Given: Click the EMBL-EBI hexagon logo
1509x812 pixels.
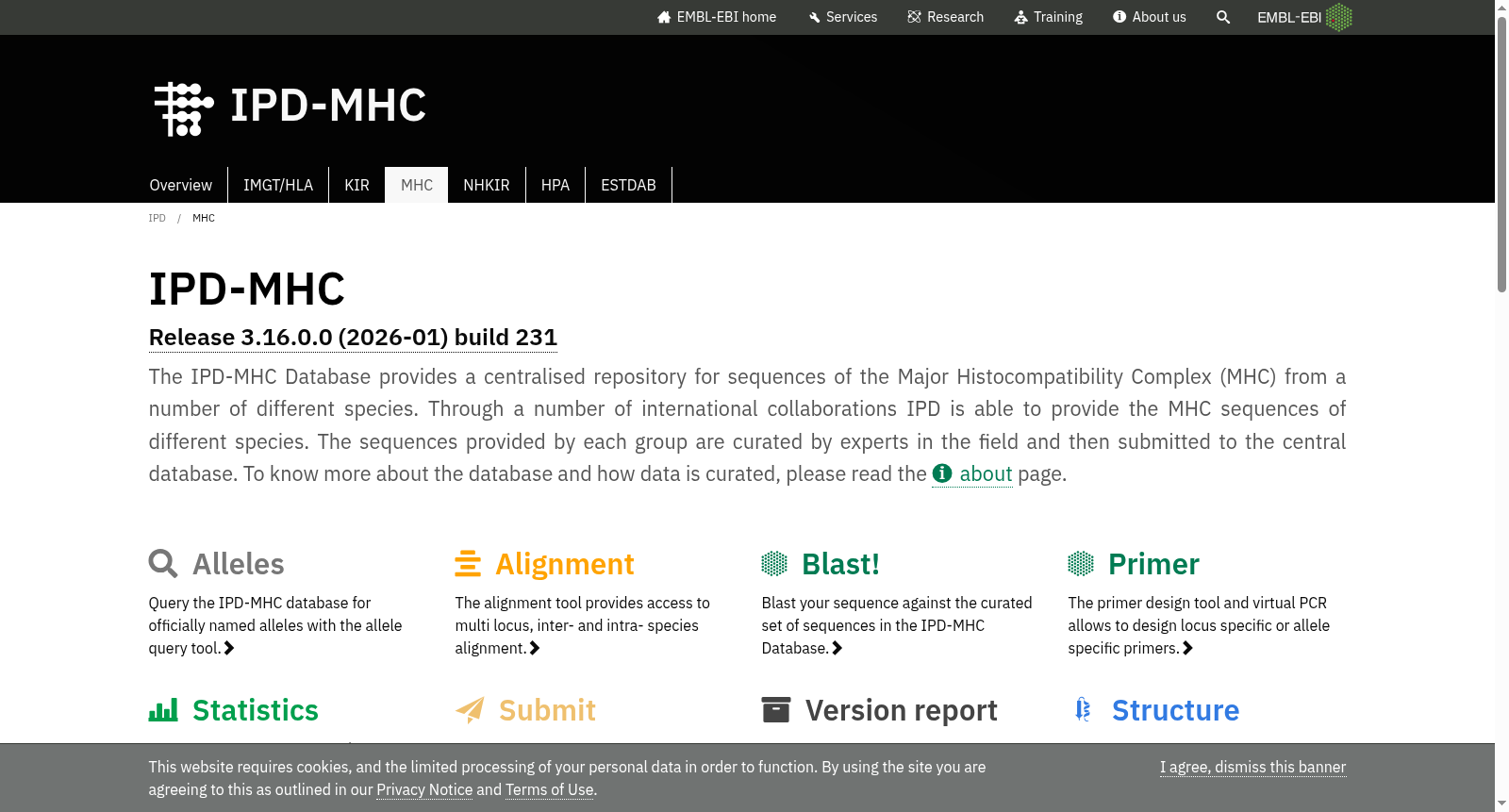Looking at the screenshot, I should click(1339, 17).
